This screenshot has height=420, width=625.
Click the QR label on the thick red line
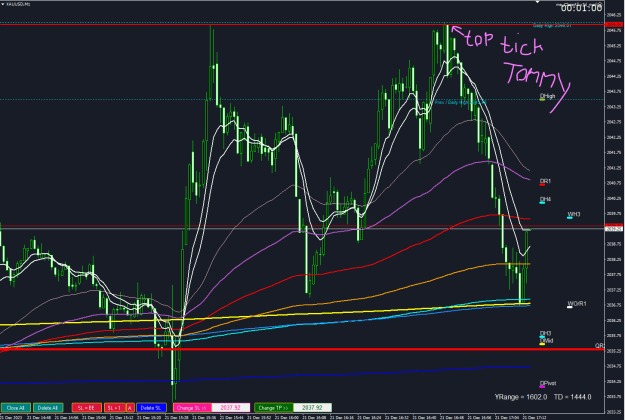[599, 345]
